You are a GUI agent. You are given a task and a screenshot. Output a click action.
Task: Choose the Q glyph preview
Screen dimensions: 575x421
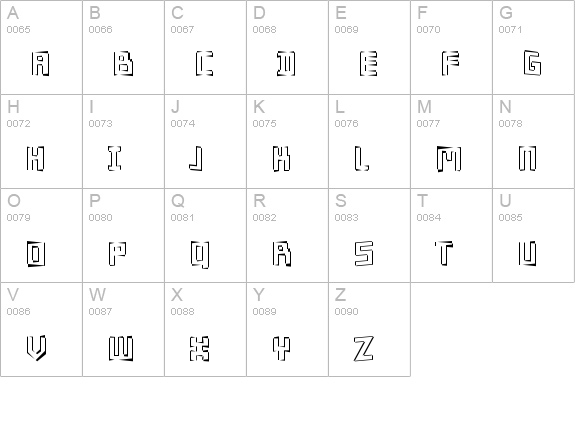200,255
